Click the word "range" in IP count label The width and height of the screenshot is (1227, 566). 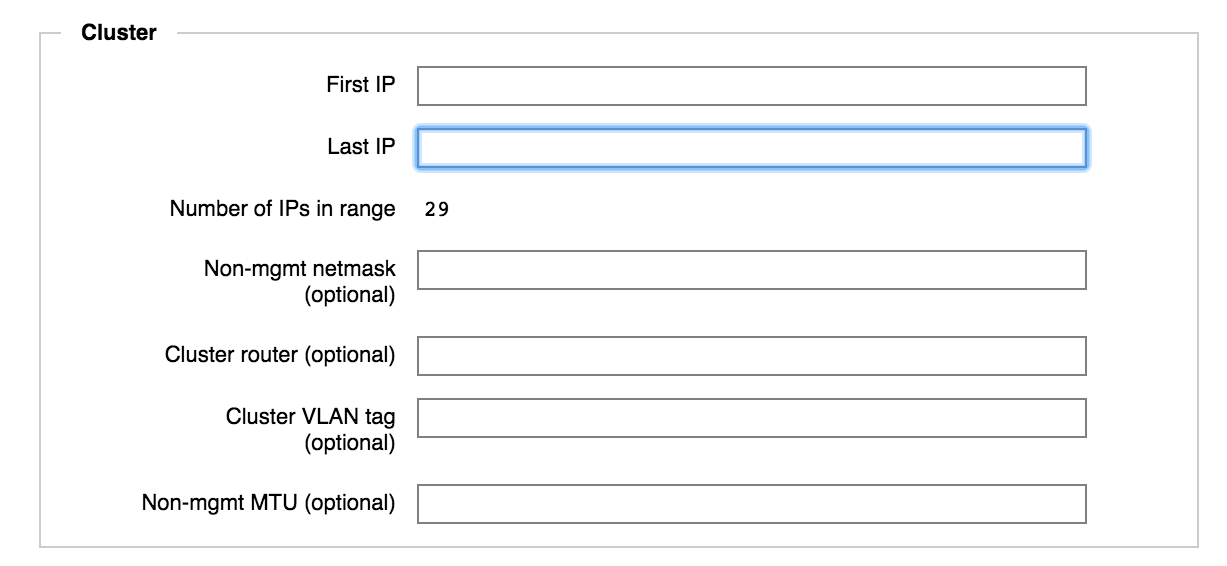tap(367, 211)
